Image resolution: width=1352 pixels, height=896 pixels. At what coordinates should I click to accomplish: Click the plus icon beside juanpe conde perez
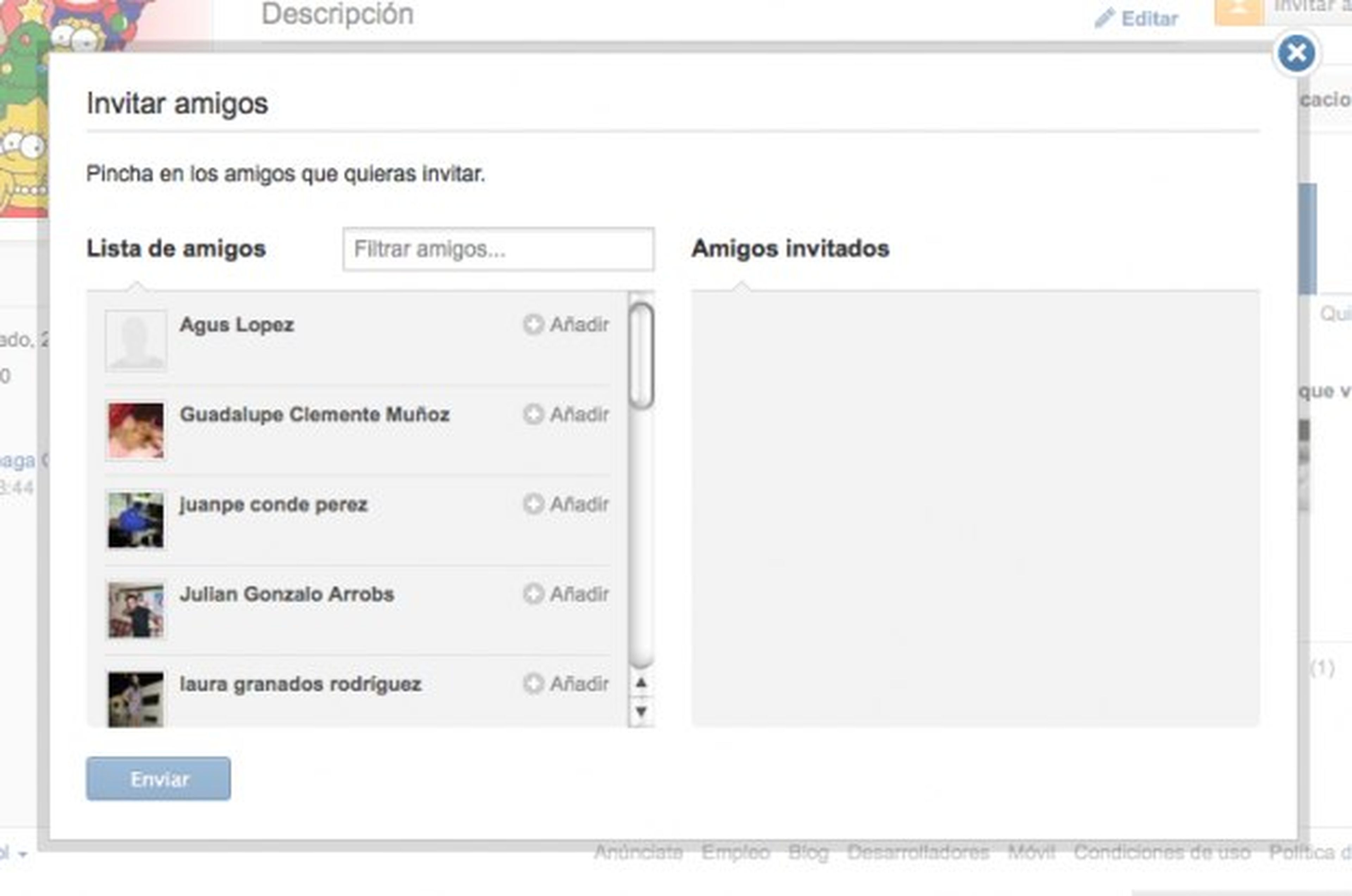point(533,504)
